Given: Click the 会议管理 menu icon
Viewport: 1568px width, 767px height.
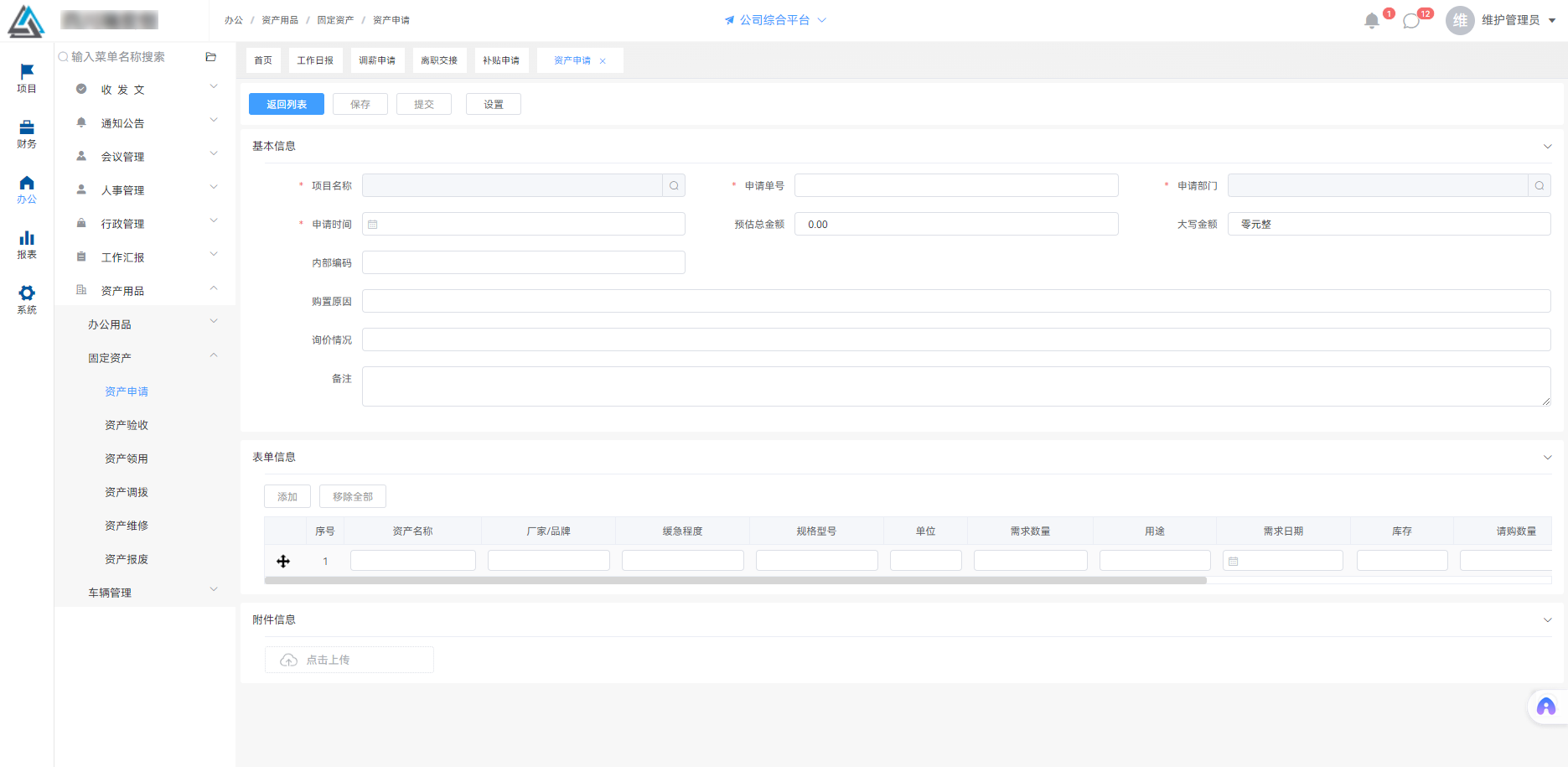Looking at the screenshot, I should pos(81,156).
